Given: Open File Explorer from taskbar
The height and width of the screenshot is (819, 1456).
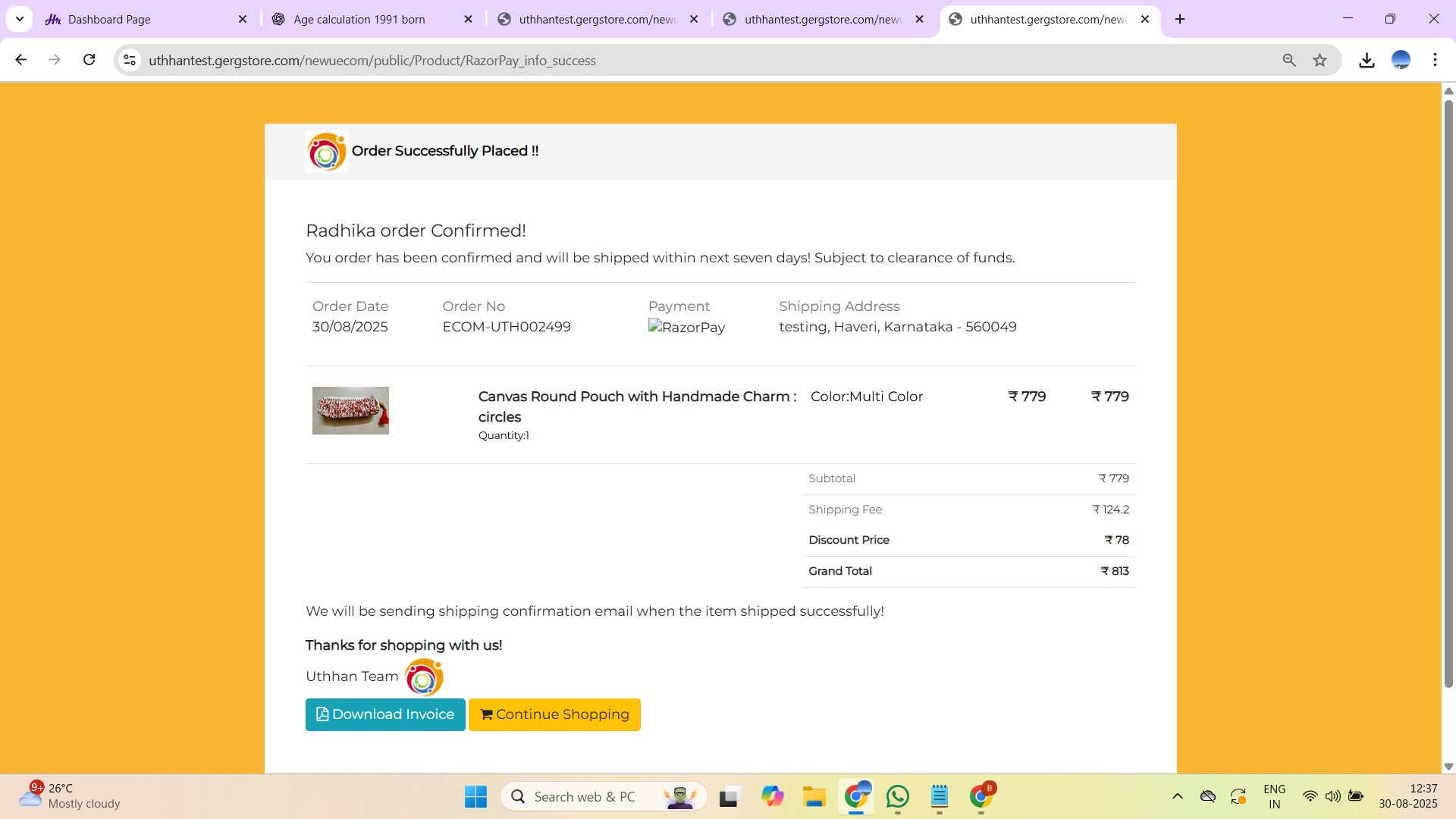Looking at the screenshot, I should point(814,796).
